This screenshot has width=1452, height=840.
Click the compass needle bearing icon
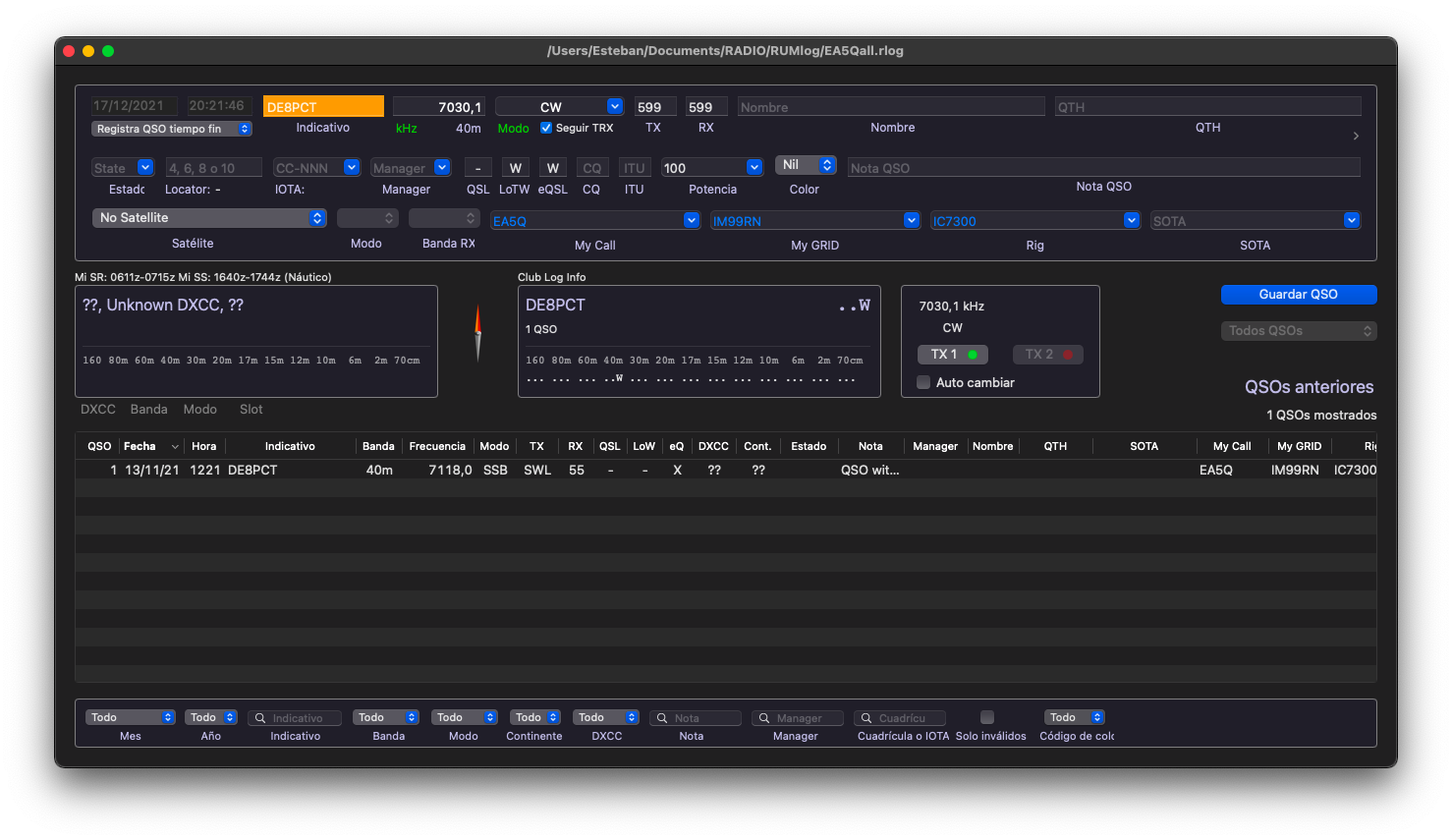pyautogui.click(x=478, y=332)
